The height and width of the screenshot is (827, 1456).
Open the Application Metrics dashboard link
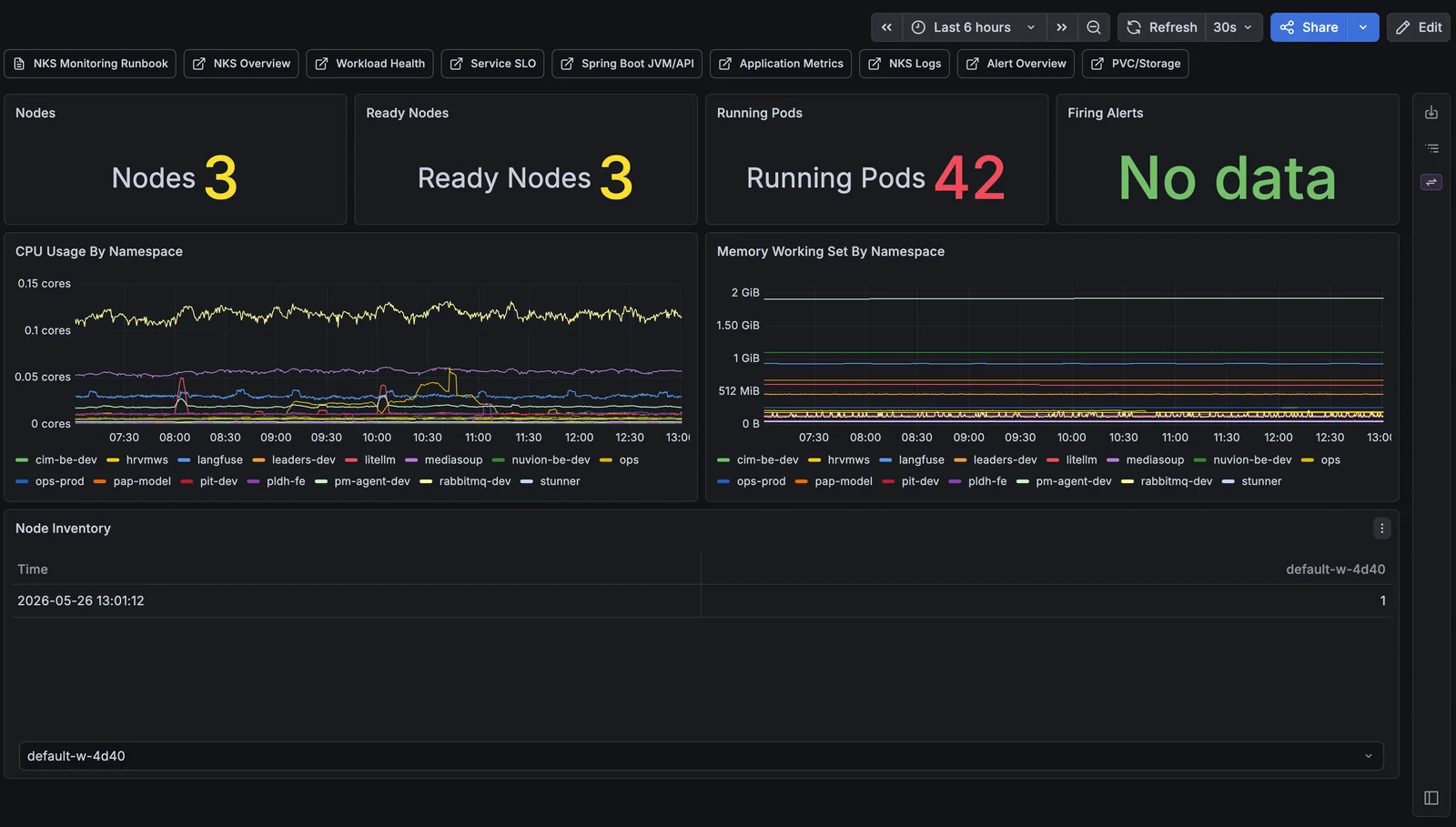[781, 64]
